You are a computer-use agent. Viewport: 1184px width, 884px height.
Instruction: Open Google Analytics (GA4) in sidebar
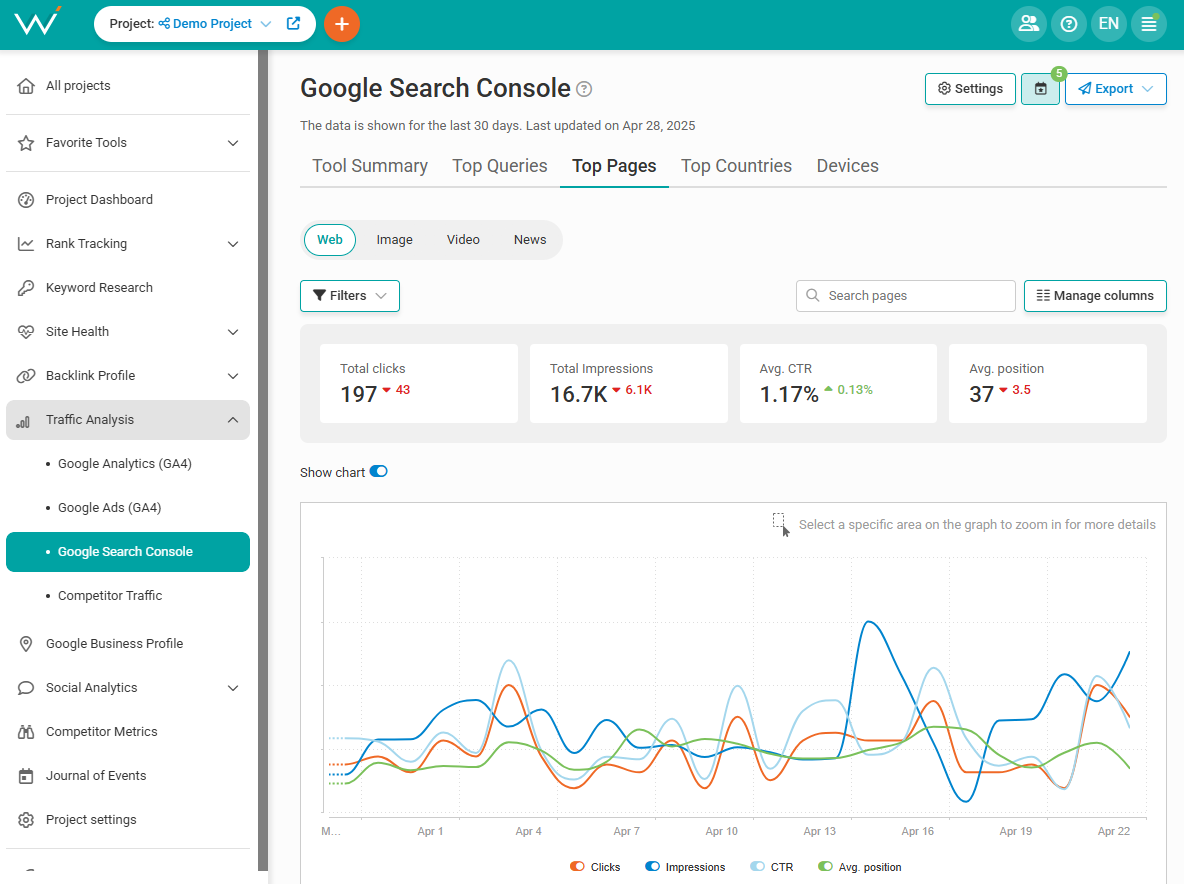(125, 464)
